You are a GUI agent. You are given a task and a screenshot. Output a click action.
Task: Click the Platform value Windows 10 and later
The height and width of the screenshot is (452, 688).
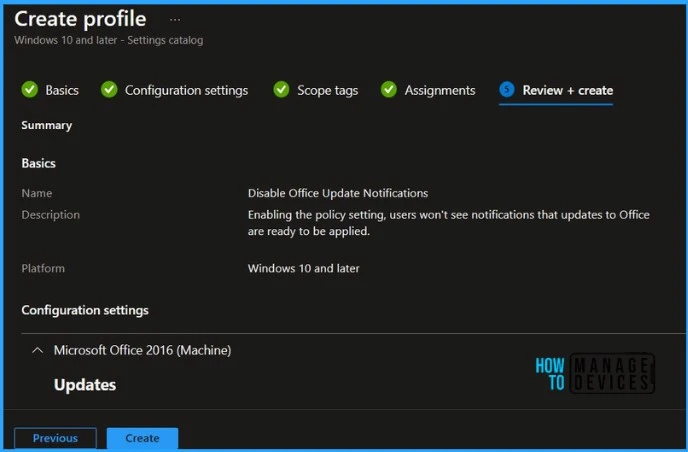point(304,268)
